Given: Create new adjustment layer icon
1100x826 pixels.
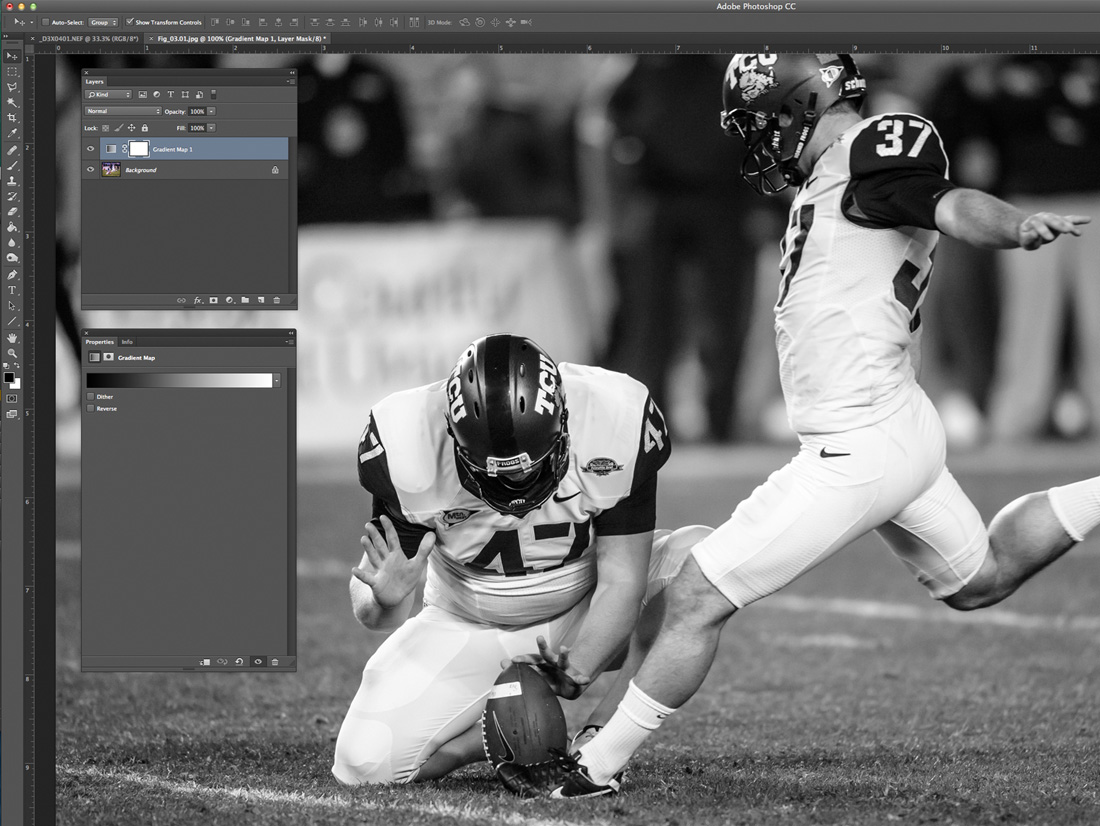Looking at the screenshot, I should tap(229, 300).
